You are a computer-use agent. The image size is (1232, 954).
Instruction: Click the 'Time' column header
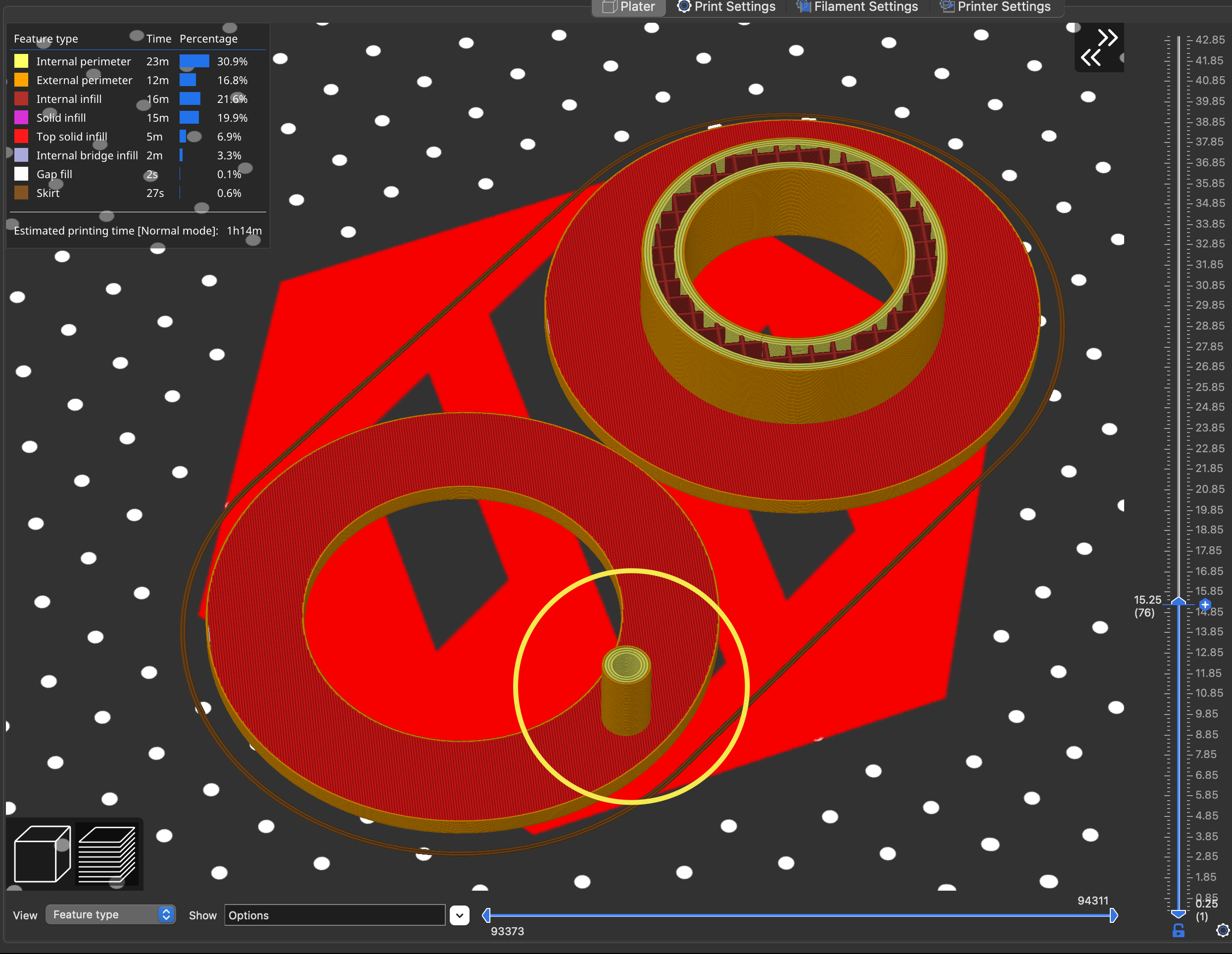click(x=158, y=39)
